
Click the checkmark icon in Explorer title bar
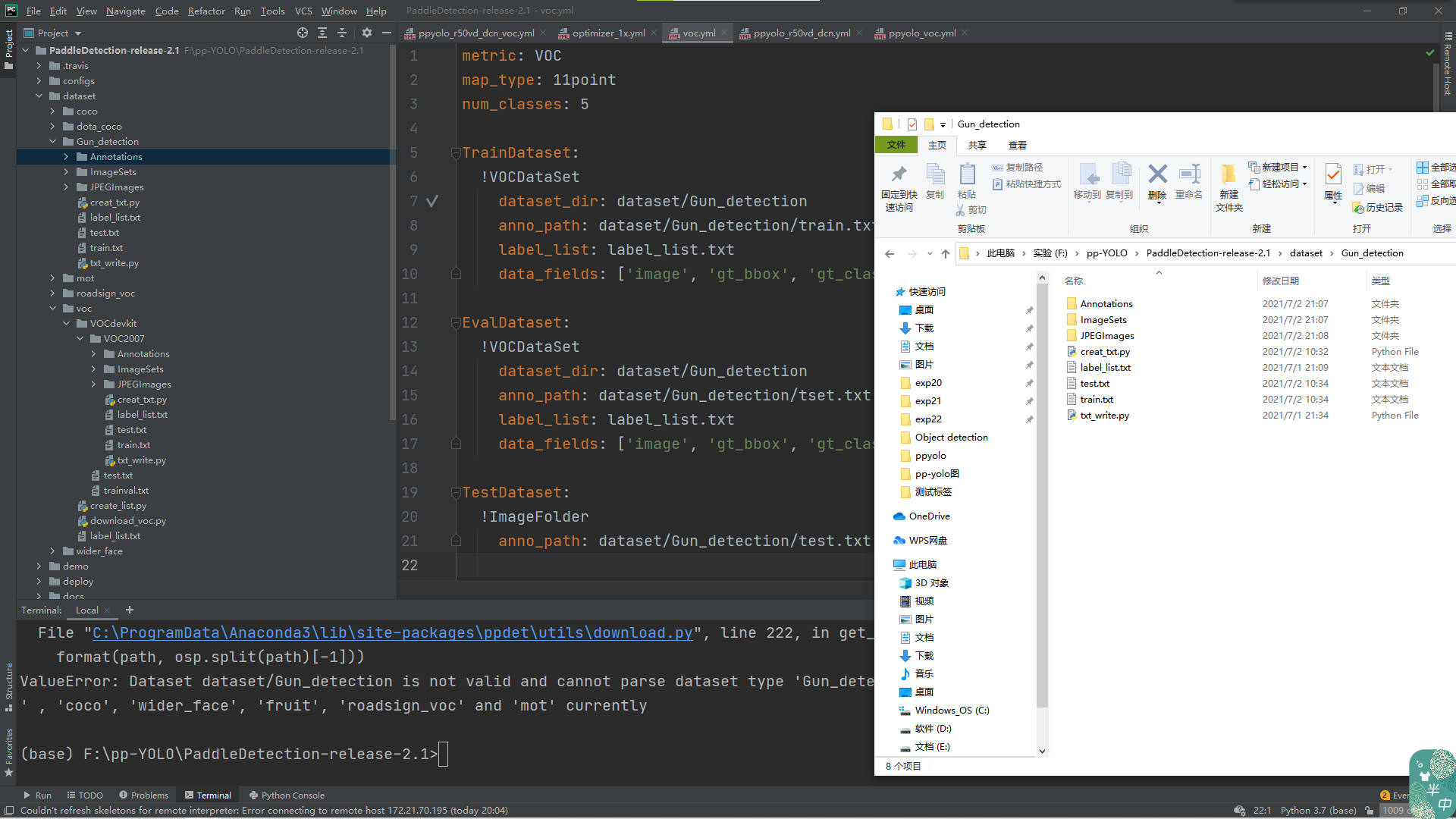(x=912, y=124)
